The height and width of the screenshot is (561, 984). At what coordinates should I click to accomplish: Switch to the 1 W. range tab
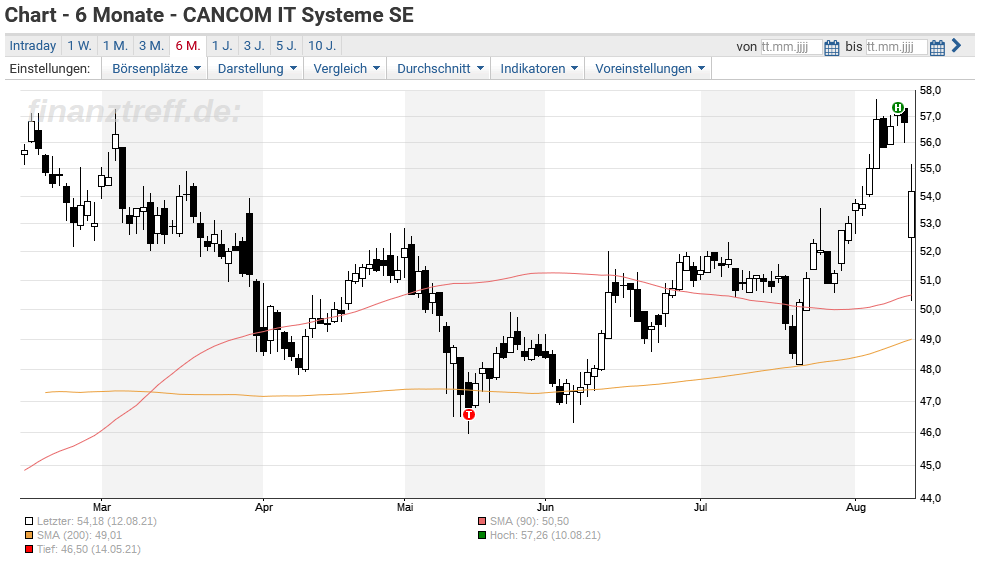[80, 46]
